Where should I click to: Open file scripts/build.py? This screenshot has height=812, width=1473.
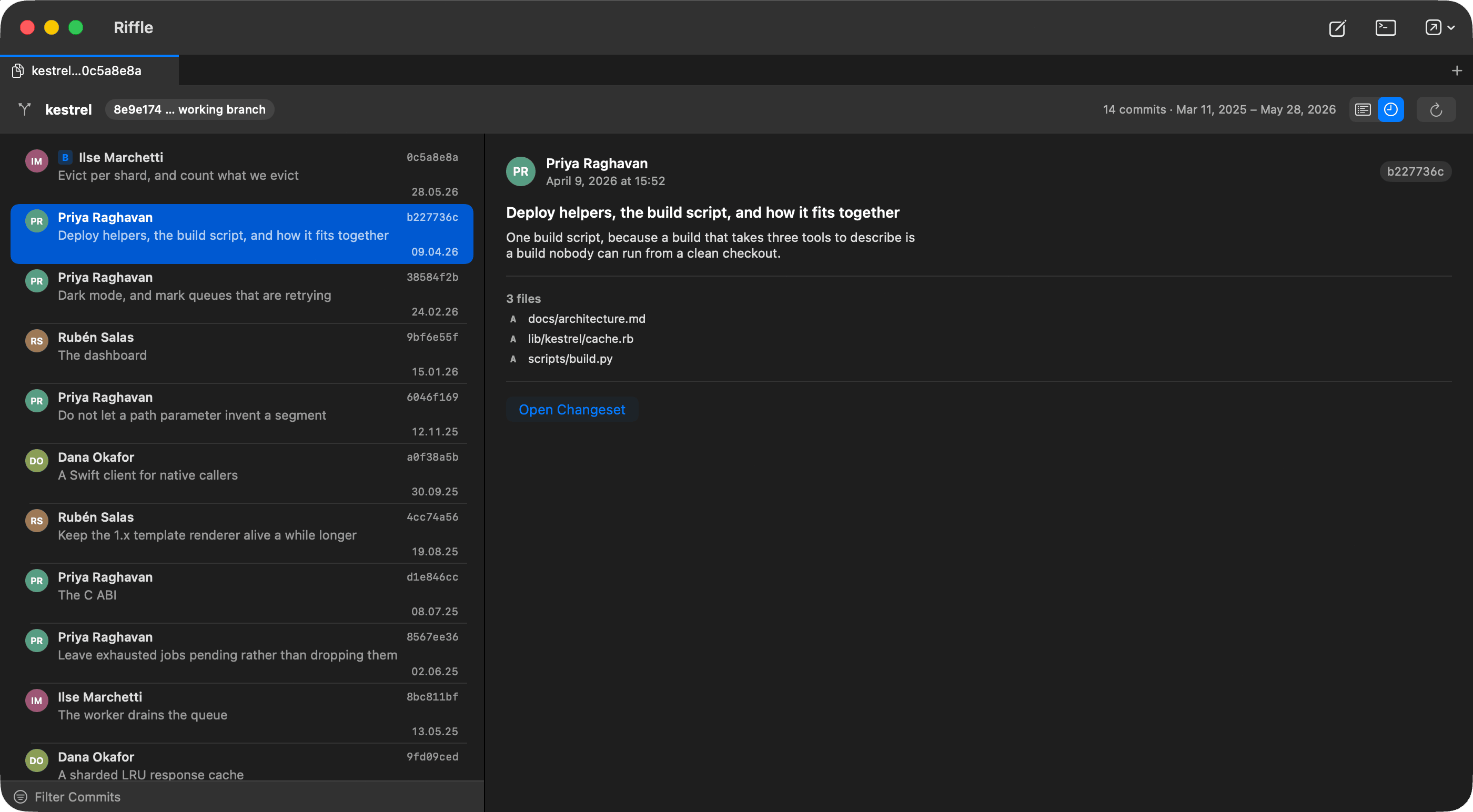[x=570, y=359]
